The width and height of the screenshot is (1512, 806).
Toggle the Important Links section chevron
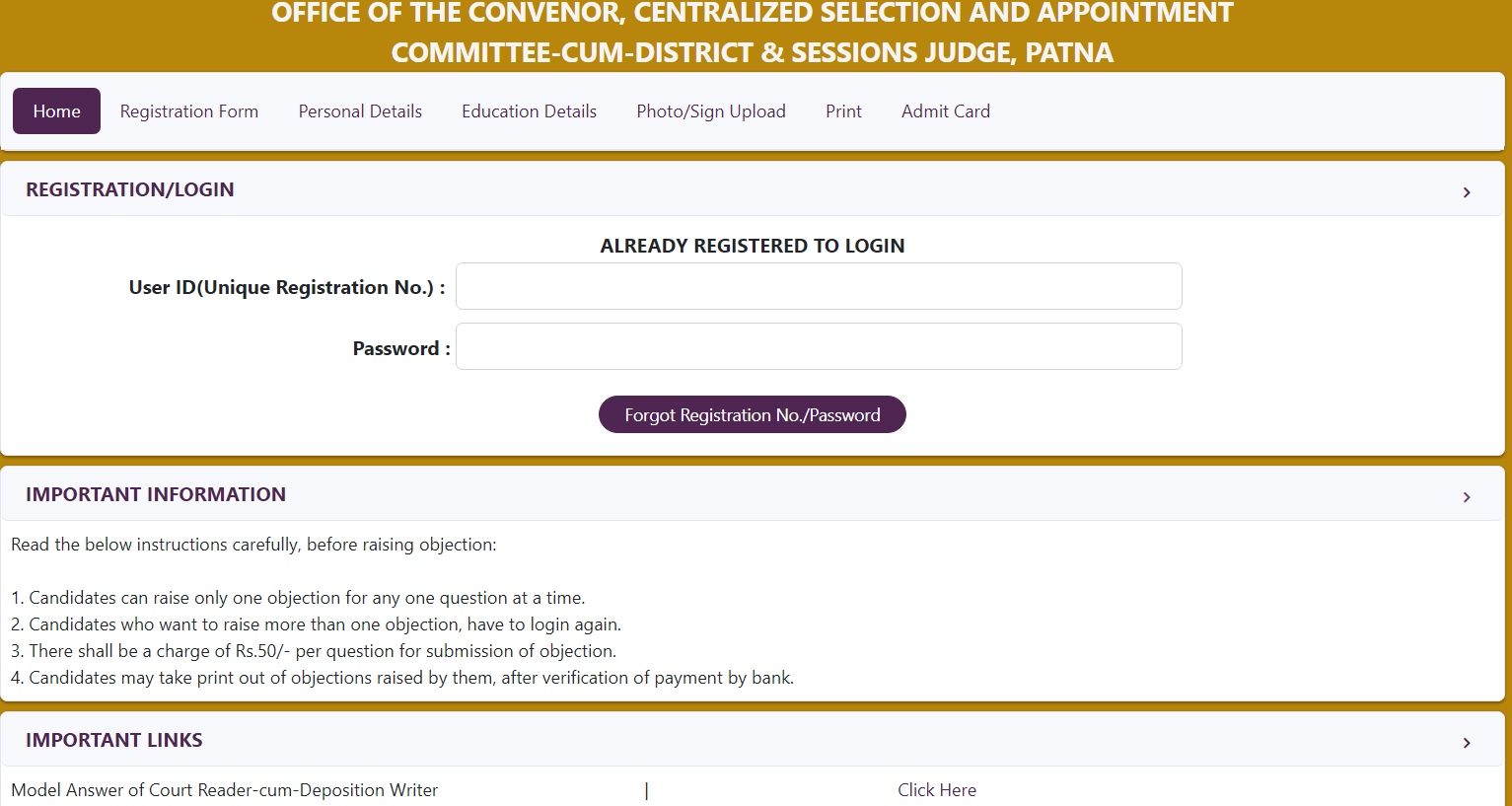[x=1467, y=743]
